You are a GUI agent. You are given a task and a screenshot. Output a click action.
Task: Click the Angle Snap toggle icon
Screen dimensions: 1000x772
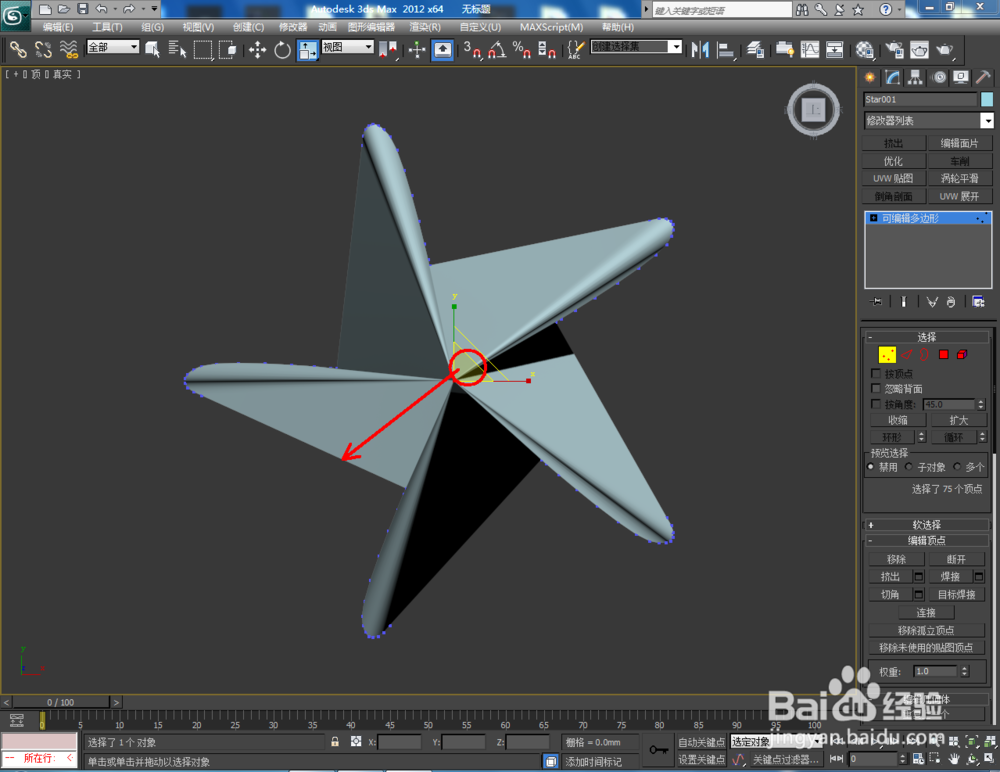click(x=497, y=50)
